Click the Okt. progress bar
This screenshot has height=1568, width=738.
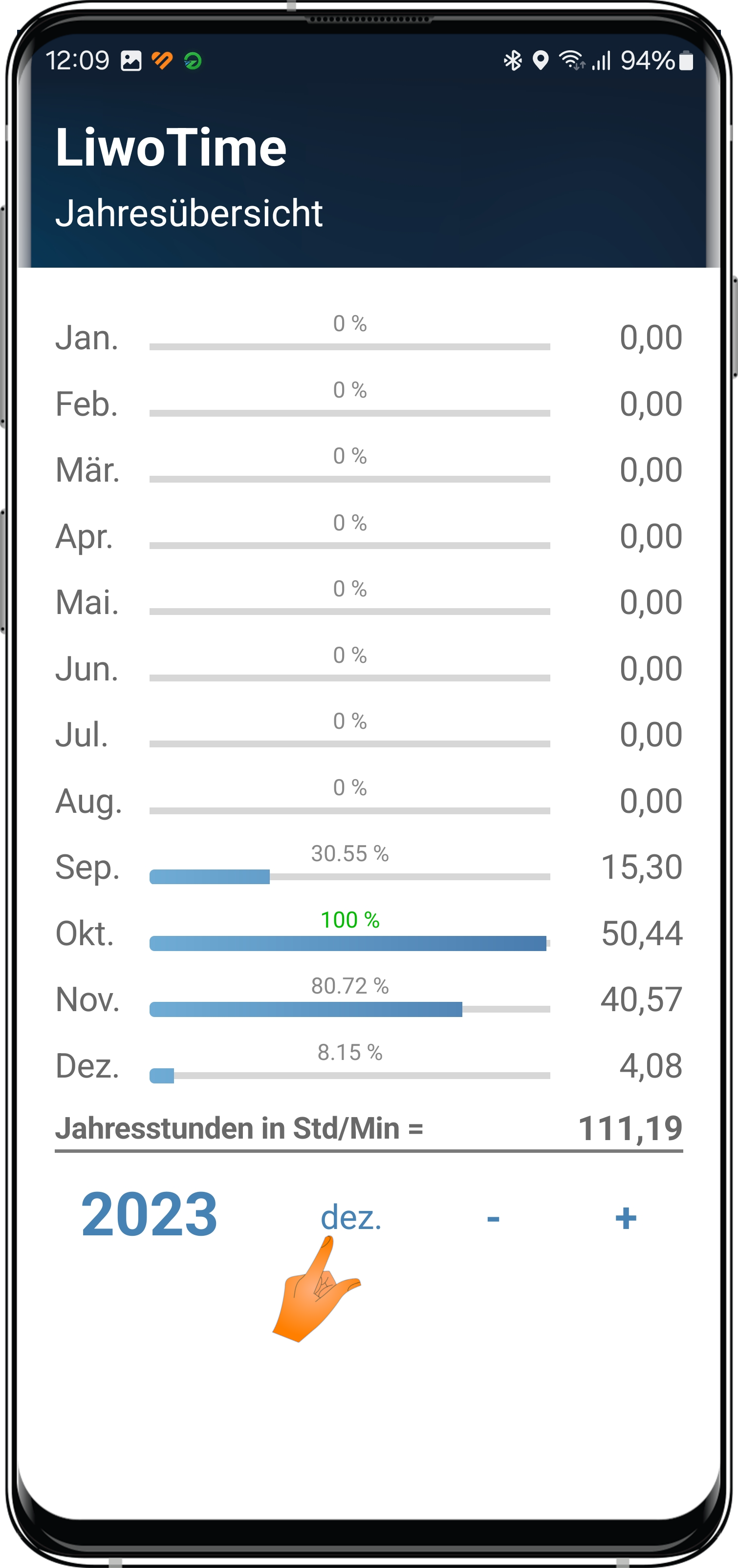click(349, 943)
